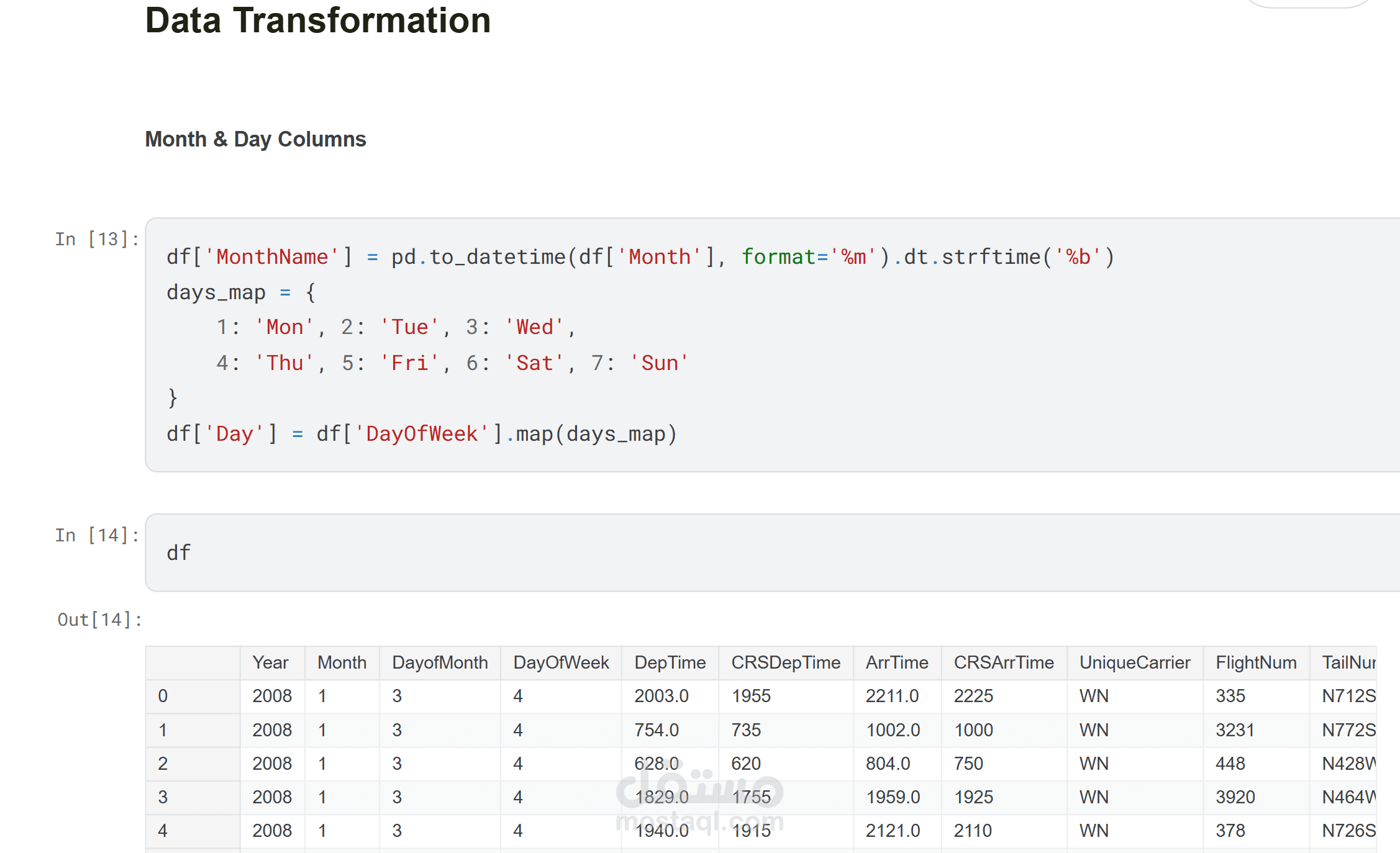Click the DepTime value 2003.0 in row 0

[661, 696]
